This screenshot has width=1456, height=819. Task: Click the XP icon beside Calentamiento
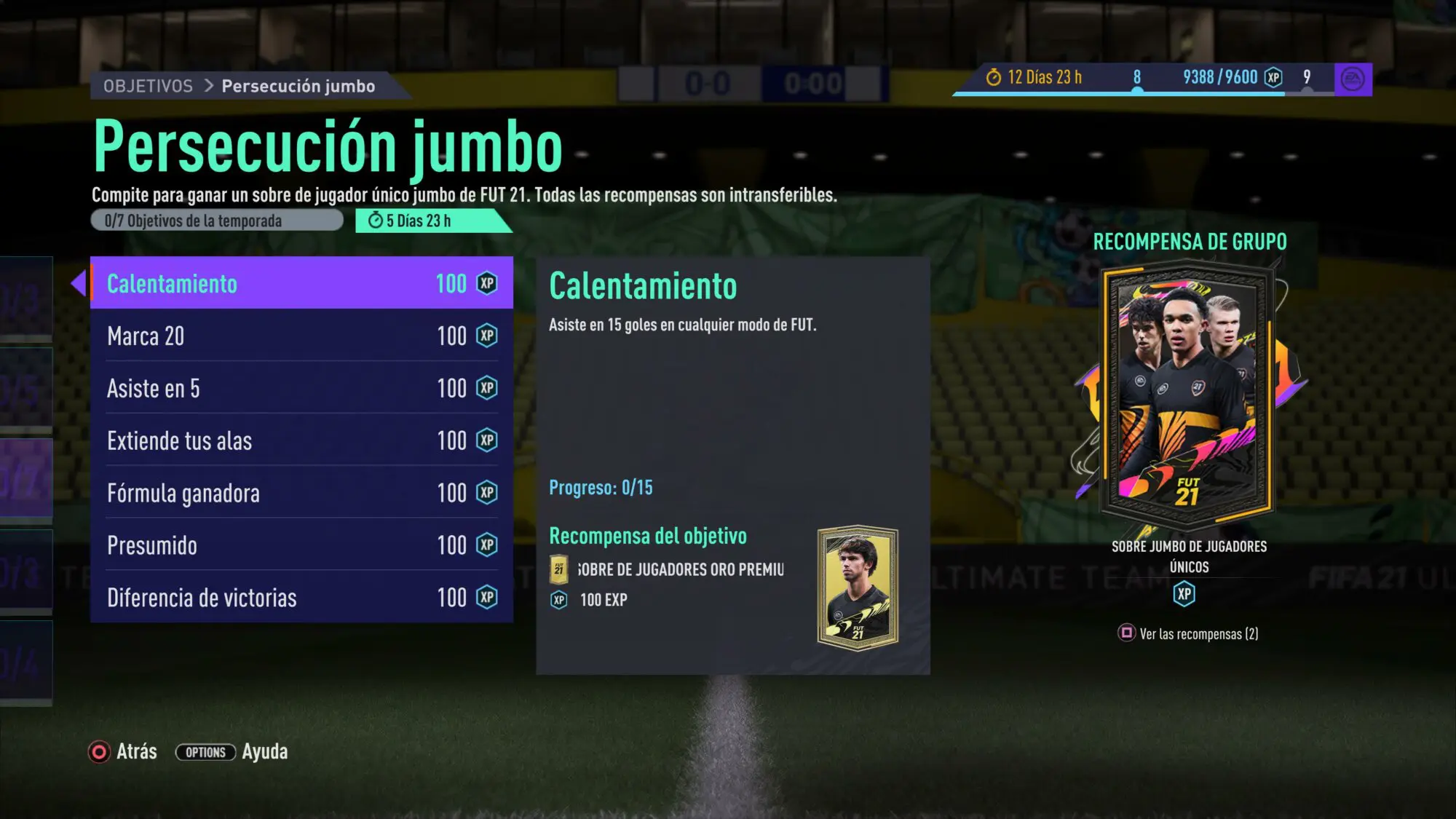487,283
